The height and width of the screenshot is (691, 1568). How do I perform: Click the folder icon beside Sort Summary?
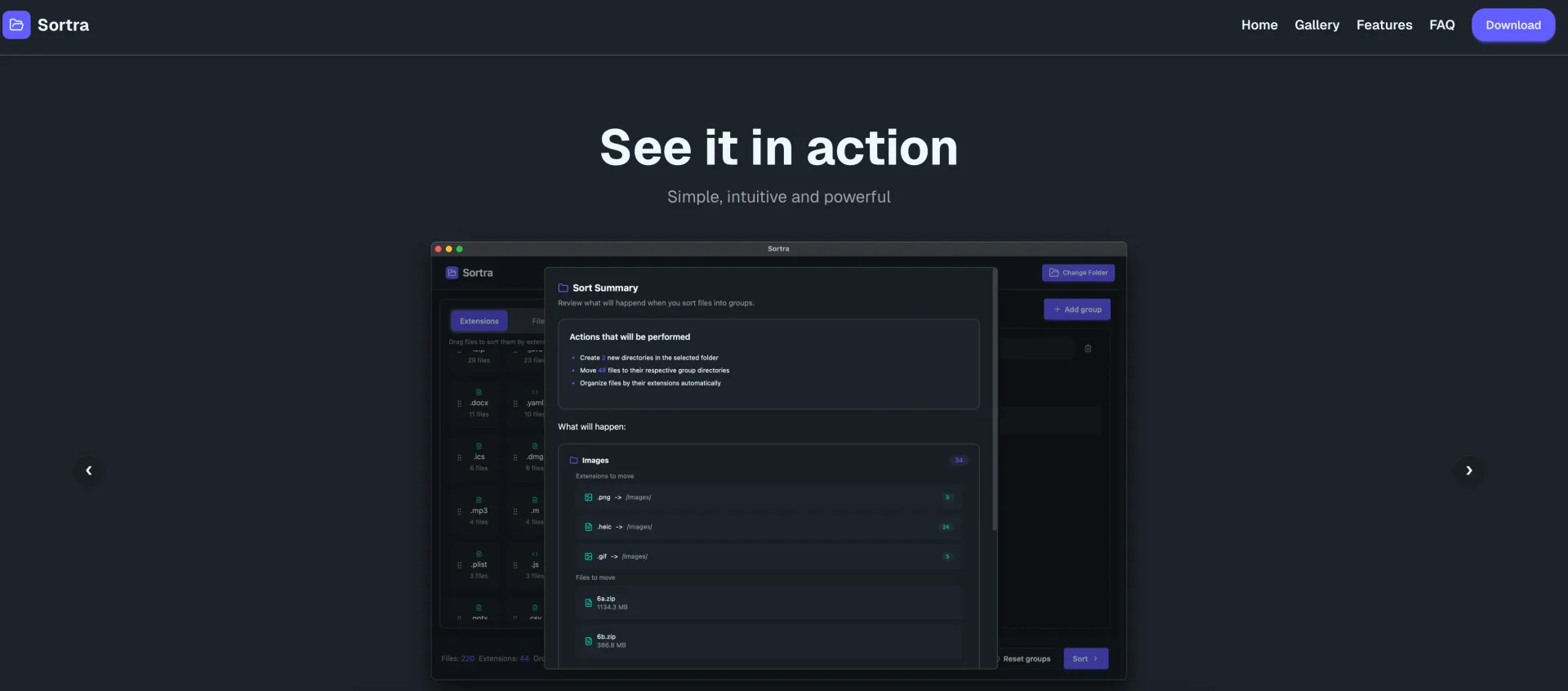pos(563,288)
